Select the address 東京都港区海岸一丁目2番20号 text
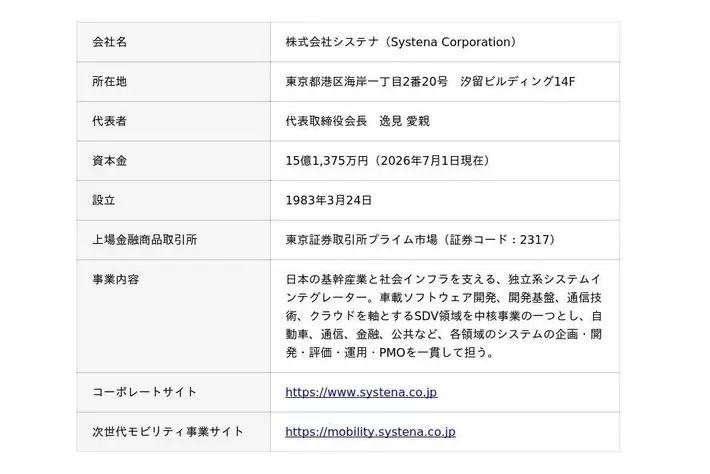Viewport: 710px width, 474px height. tap(367, 81)
